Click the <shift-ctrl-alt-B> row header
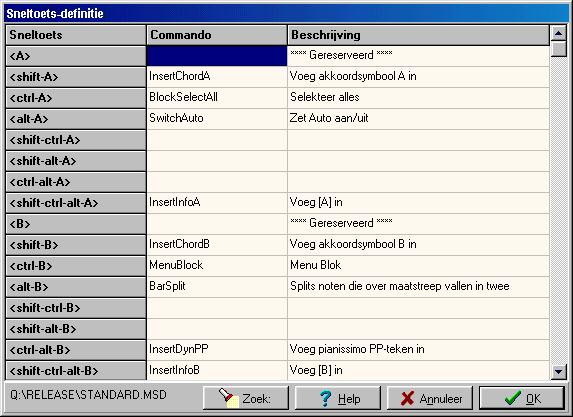This screenshot has height=417, width=573. click(x=76, y=371)
